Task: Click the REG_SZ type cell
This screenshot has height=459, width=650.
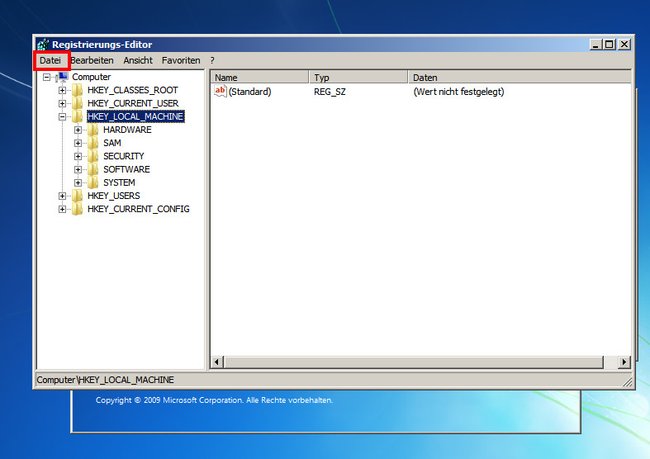Action: 330,92
